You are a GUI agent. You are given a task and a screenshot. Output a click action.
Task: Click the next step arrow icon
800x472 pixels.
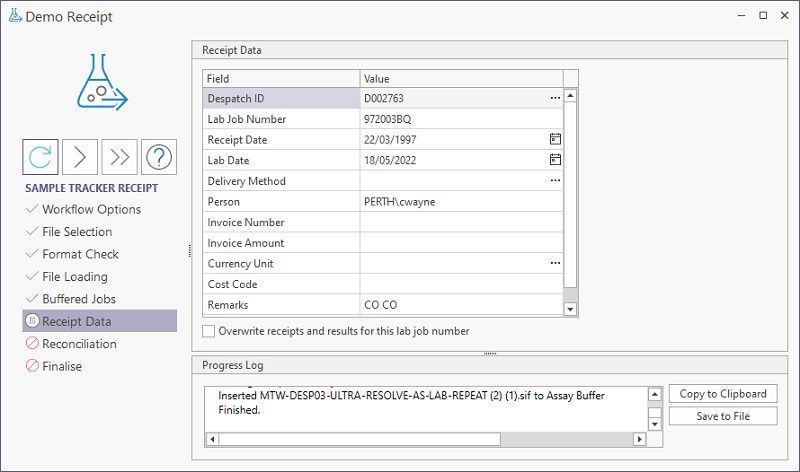(x=80, y=157)
